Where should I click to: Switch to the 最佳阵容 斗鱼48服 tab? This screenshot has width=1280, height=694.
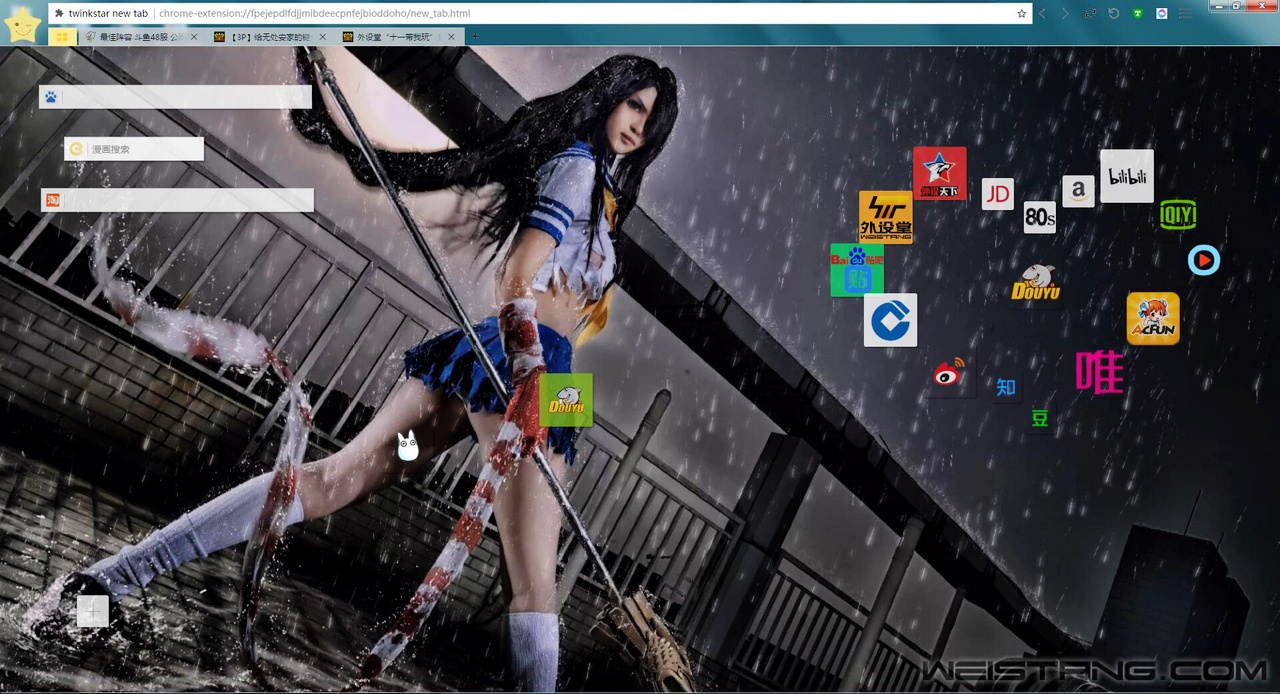[x=141, y=37]
